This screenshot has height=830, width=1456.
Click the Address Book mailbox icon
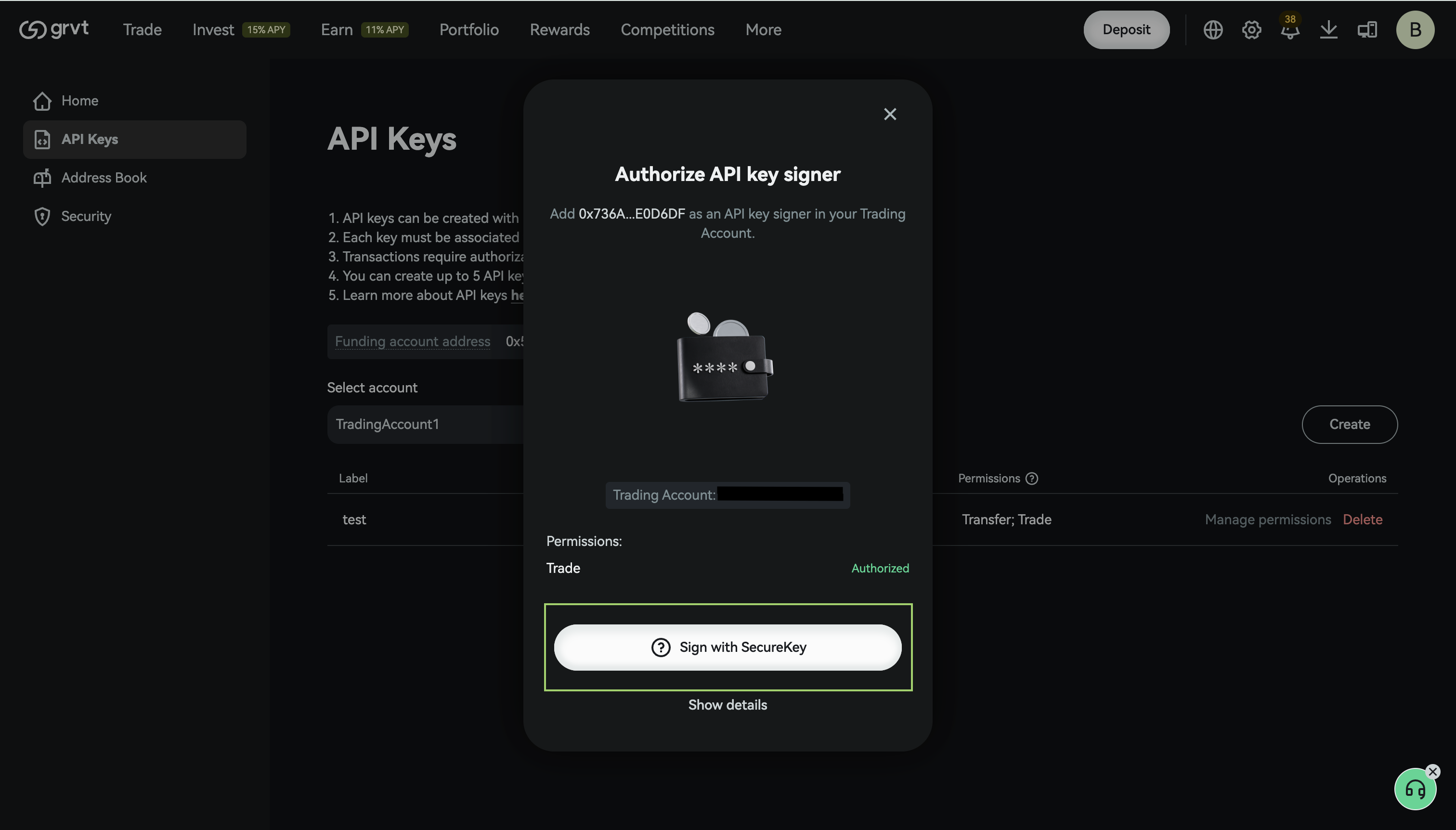point(42,178)
